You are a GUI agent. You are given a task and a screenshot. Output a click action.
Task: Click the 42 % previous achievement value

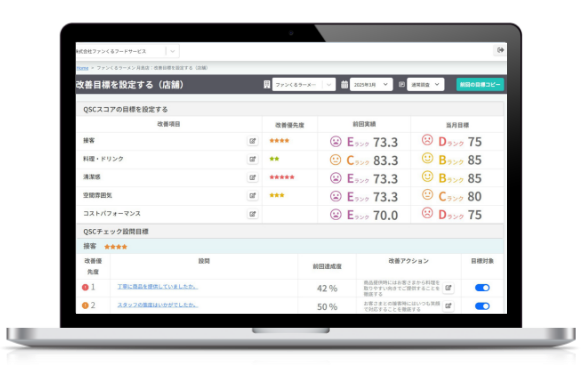[327, 288]
